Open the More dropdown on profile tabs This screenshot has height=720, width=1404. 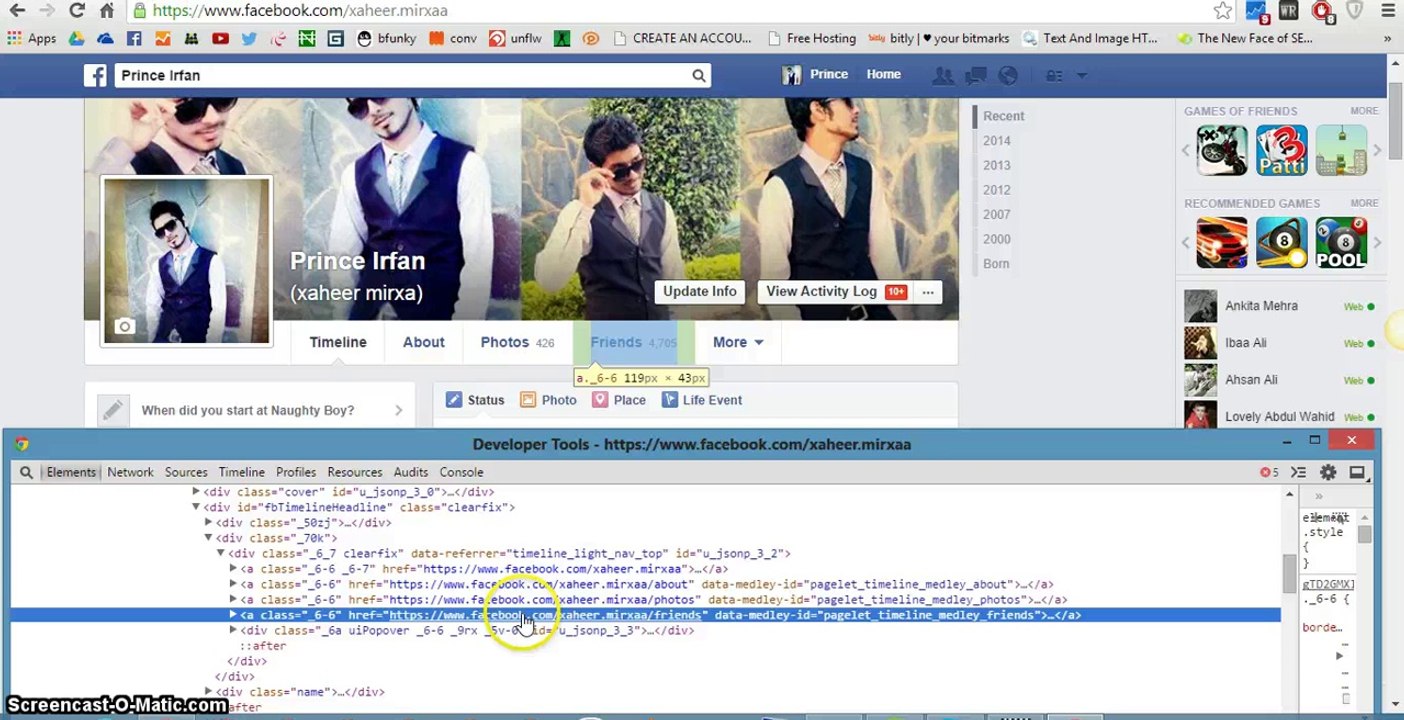point(738,342)
